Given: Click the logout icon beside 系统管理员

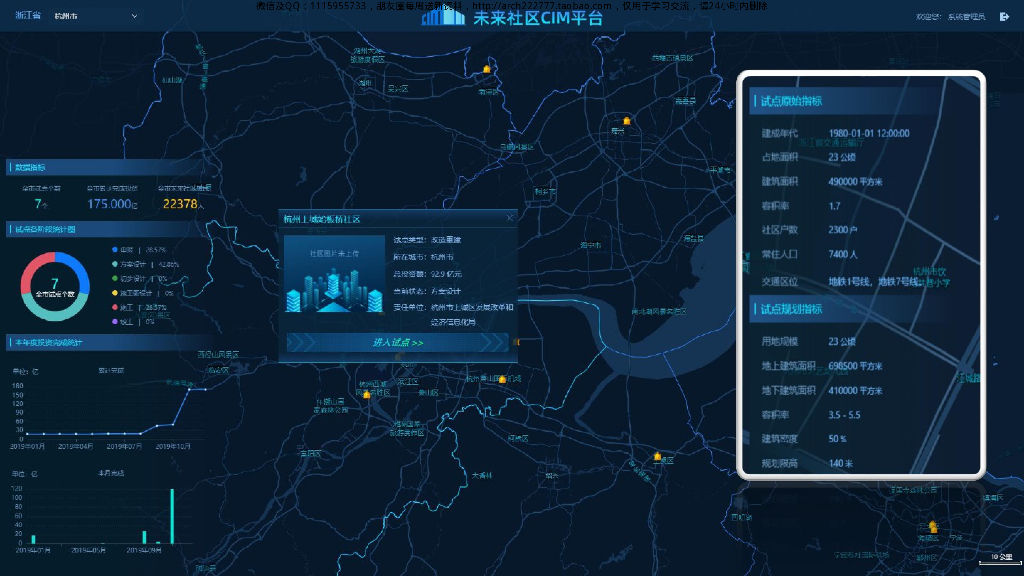Looking at the screenshot, I should point(1004,16).
